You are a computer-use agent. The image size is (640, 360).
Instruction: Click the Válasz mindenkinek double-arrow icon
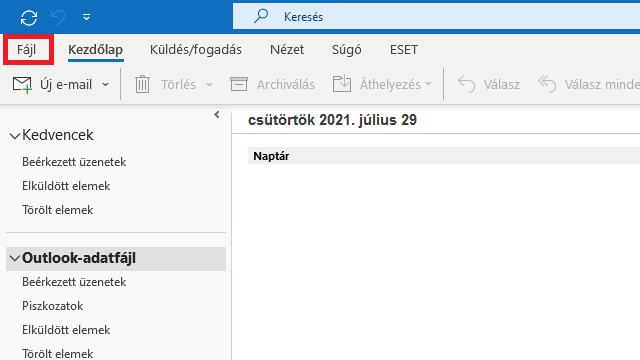point(547,84)
